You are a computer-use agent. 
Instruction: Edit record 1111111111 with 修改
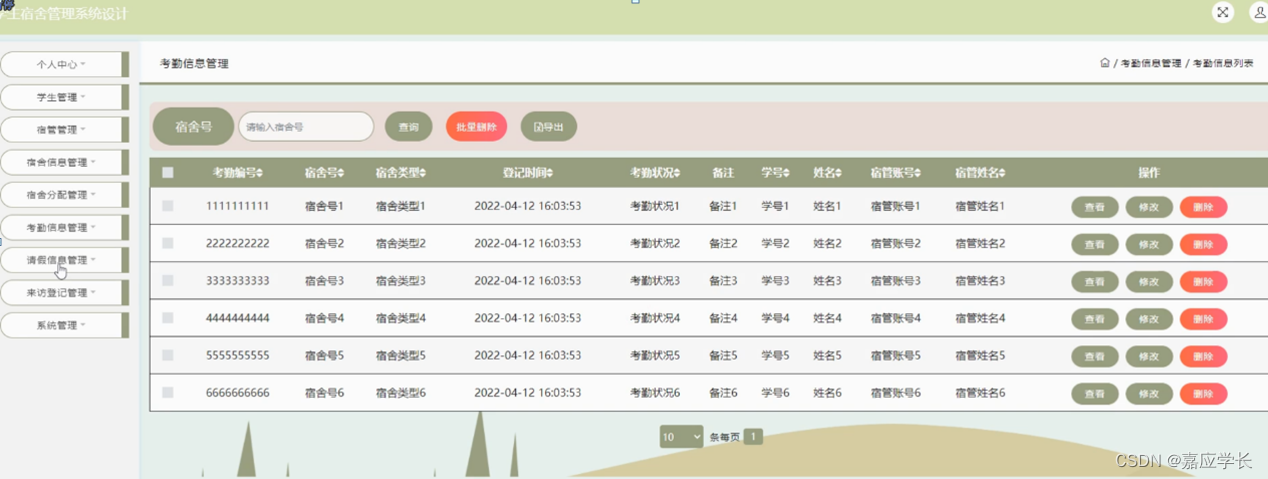pos(1149,208)
